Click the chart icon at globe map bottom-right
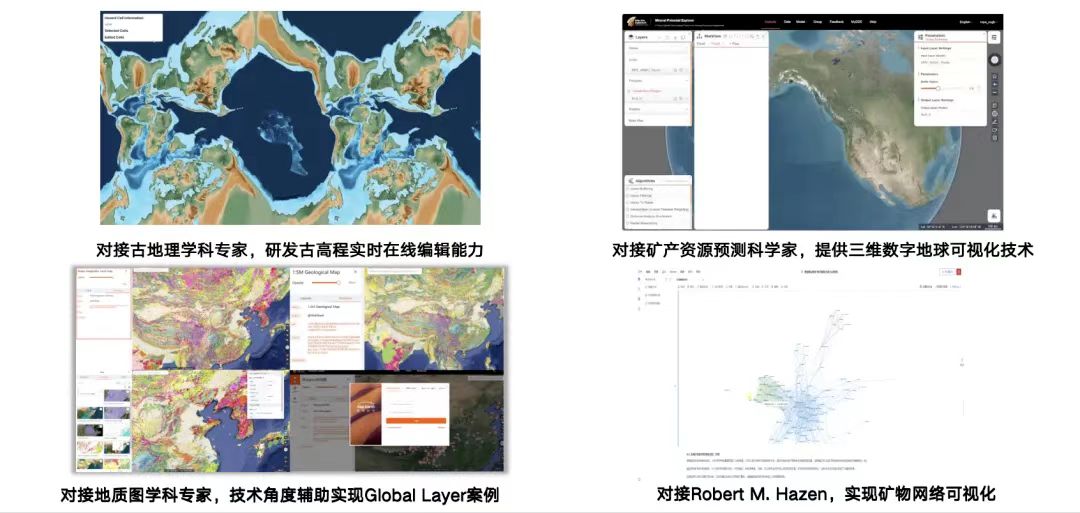1080x513 pixels. pos(994,215)
